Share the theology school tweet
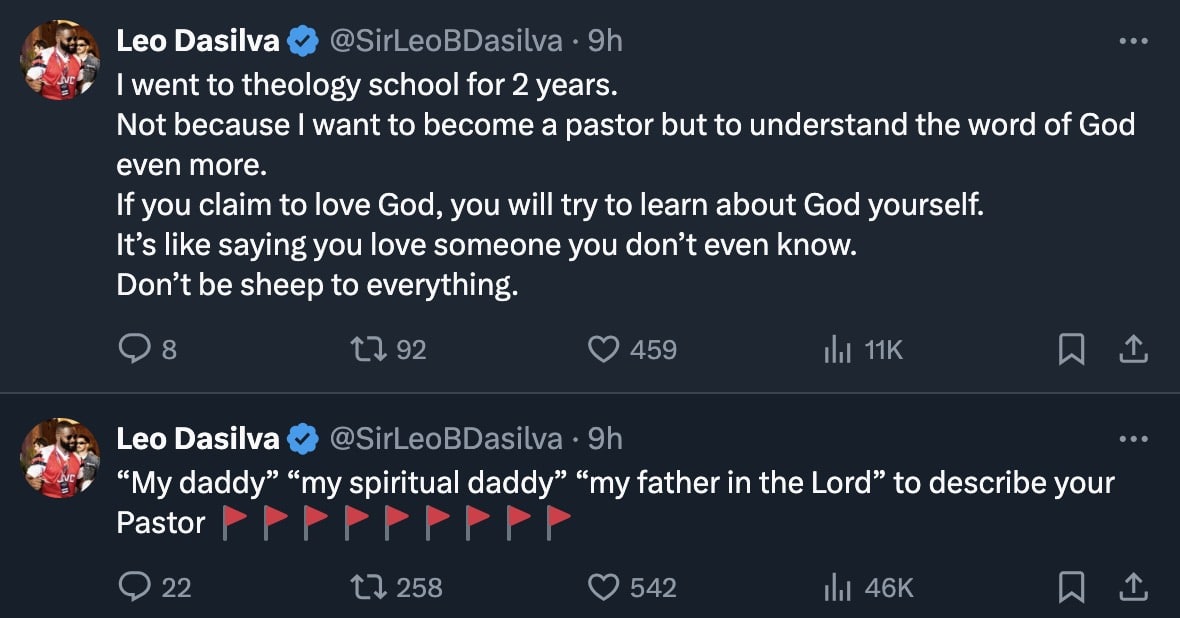 tap(1131, 349)
